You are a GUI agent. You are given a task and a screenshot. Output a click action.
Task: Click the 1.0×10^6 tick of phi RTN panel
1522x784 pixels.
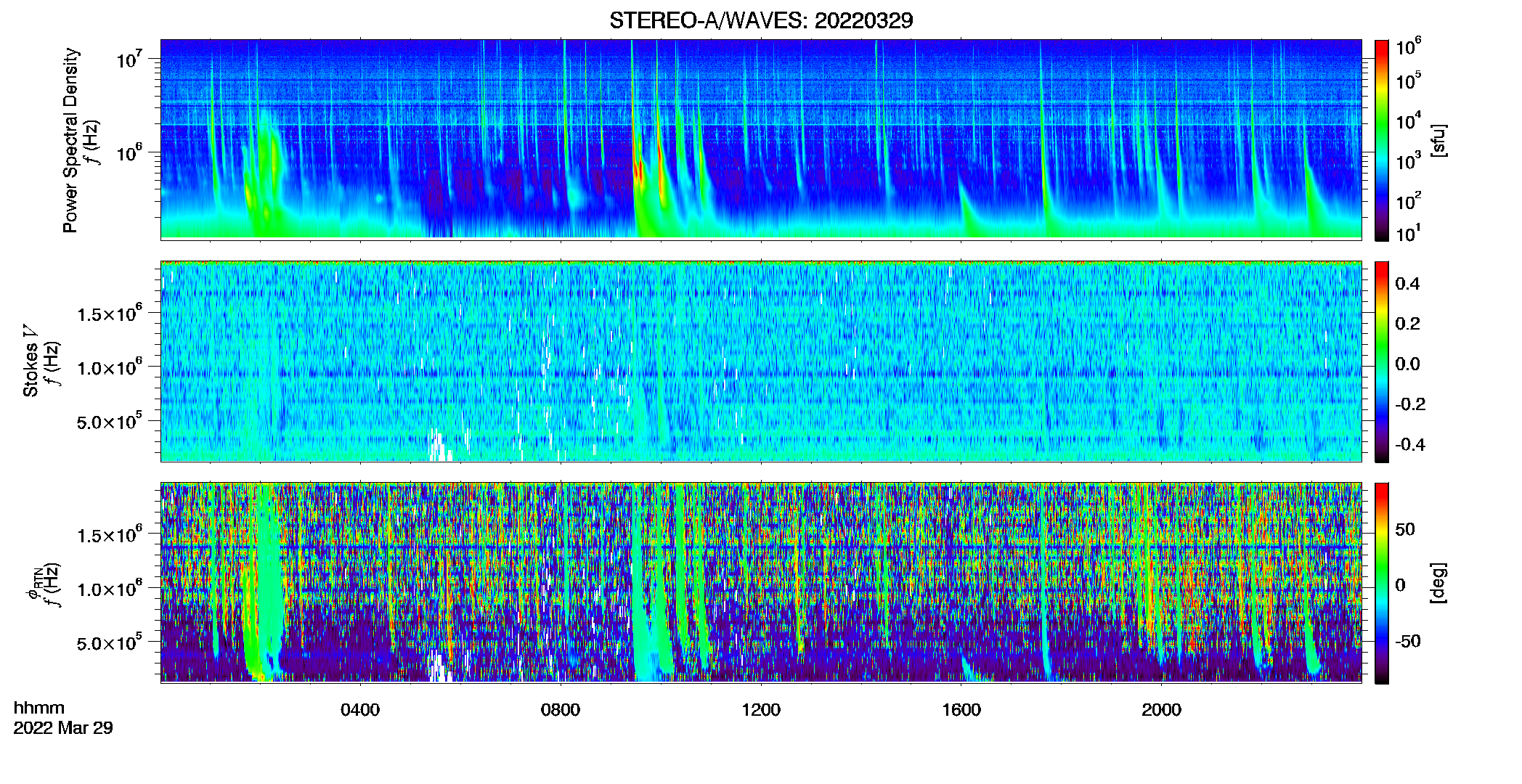point(110,588)
